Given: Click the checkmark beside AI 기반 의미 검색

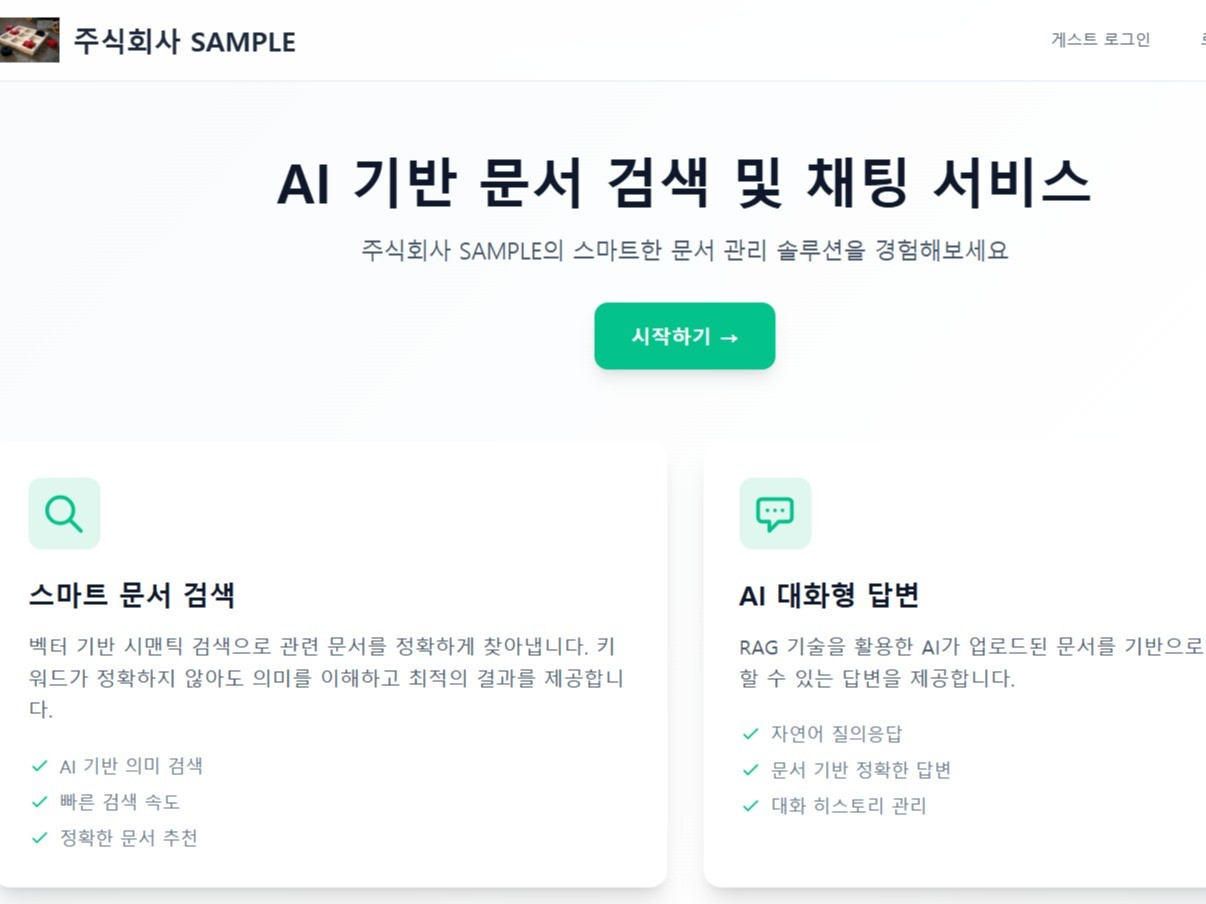Looking at the screenshot, I should [x=37, y=765].
